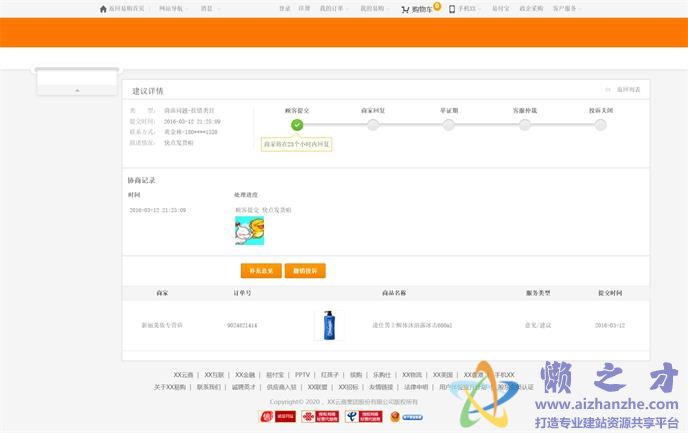Screen dimensions: 688x433
Task: Click the shampoo bottle product image
Action: (x=329, y=325)
